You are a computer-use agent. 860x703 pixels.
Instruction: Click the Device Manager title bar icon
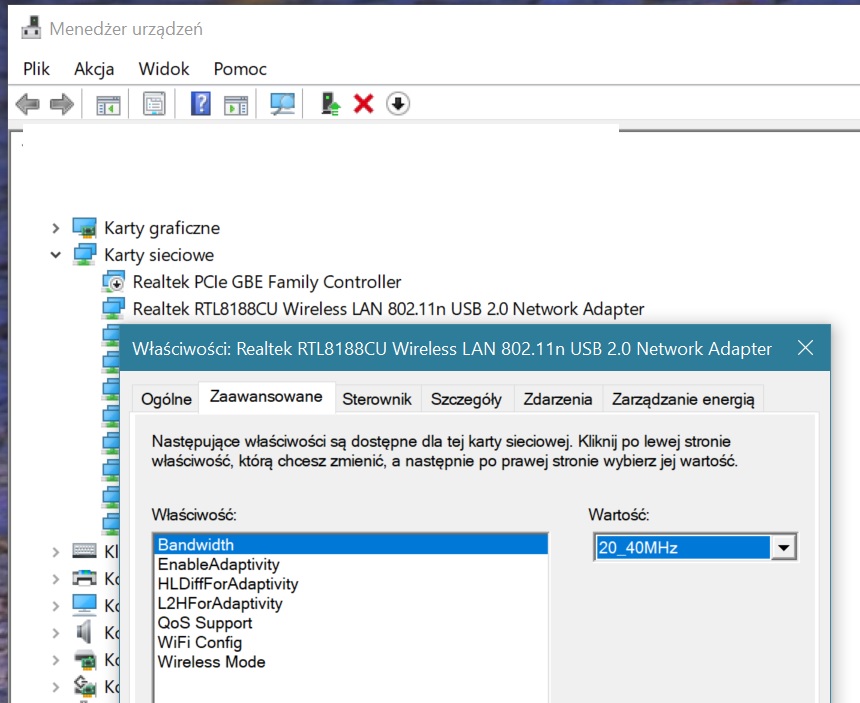coord(31,28)
